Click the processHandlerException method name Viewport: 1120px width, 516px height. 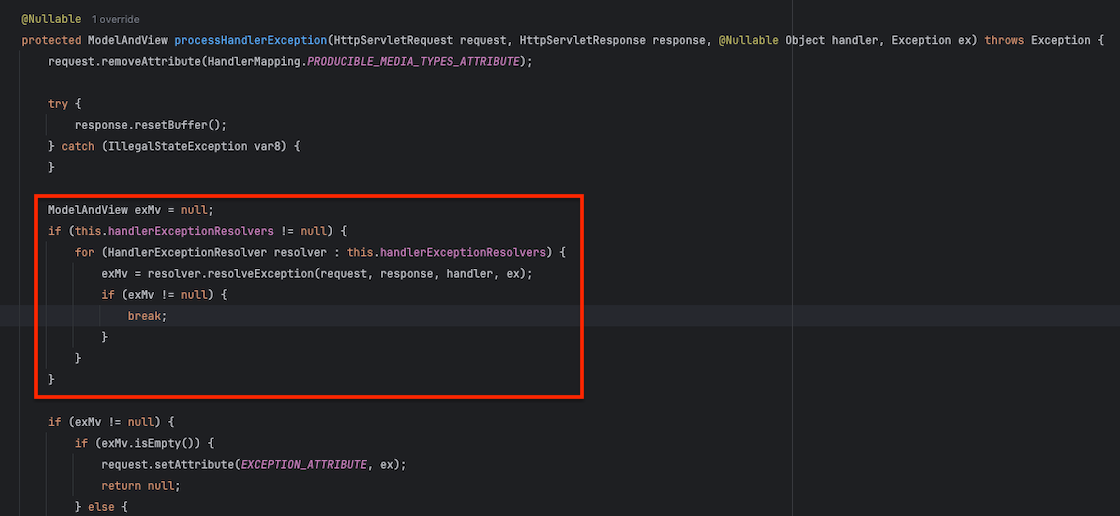[250, 40]
